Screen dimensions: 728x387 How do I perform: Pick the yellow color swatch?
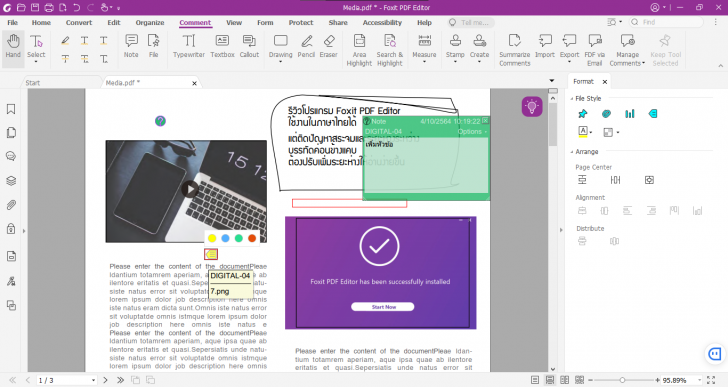[x=212, y=238]
